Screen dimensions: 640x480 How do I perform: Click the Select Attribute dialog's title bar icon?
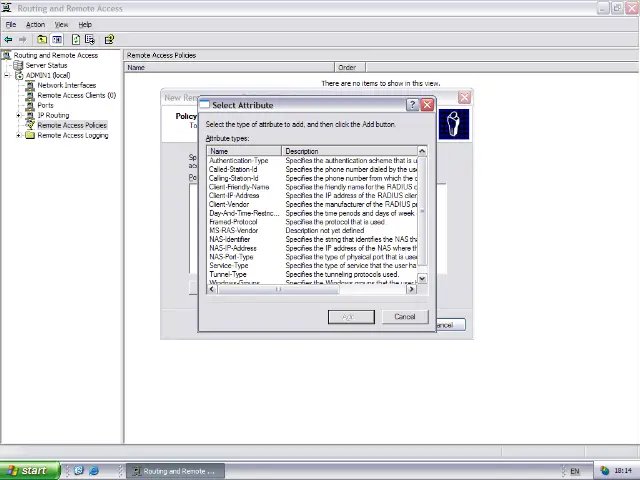coord(204,105)
